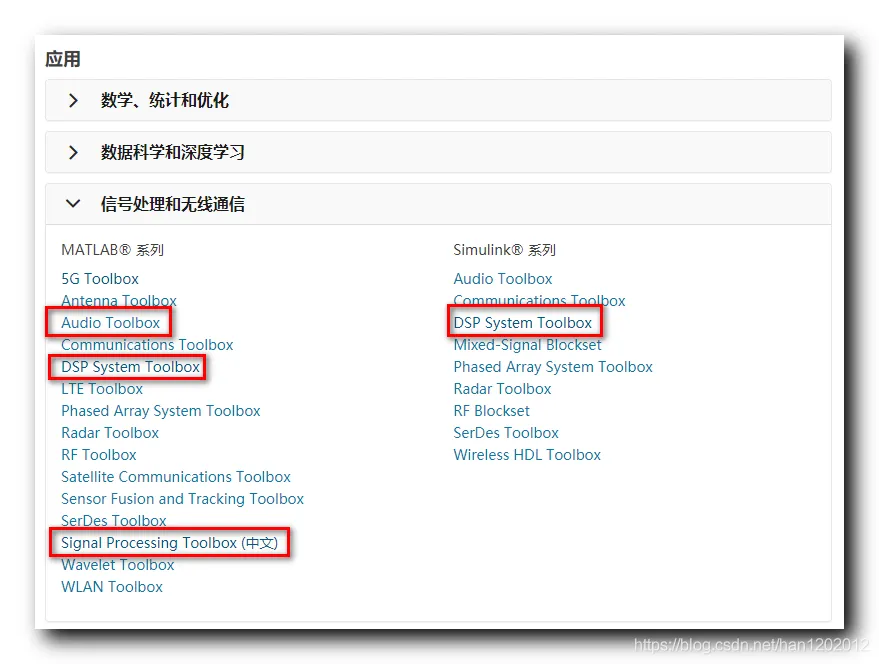Viewport: 879px width, 664px height.
Task: Open Antenna Toolbox link
Action: 119,301
